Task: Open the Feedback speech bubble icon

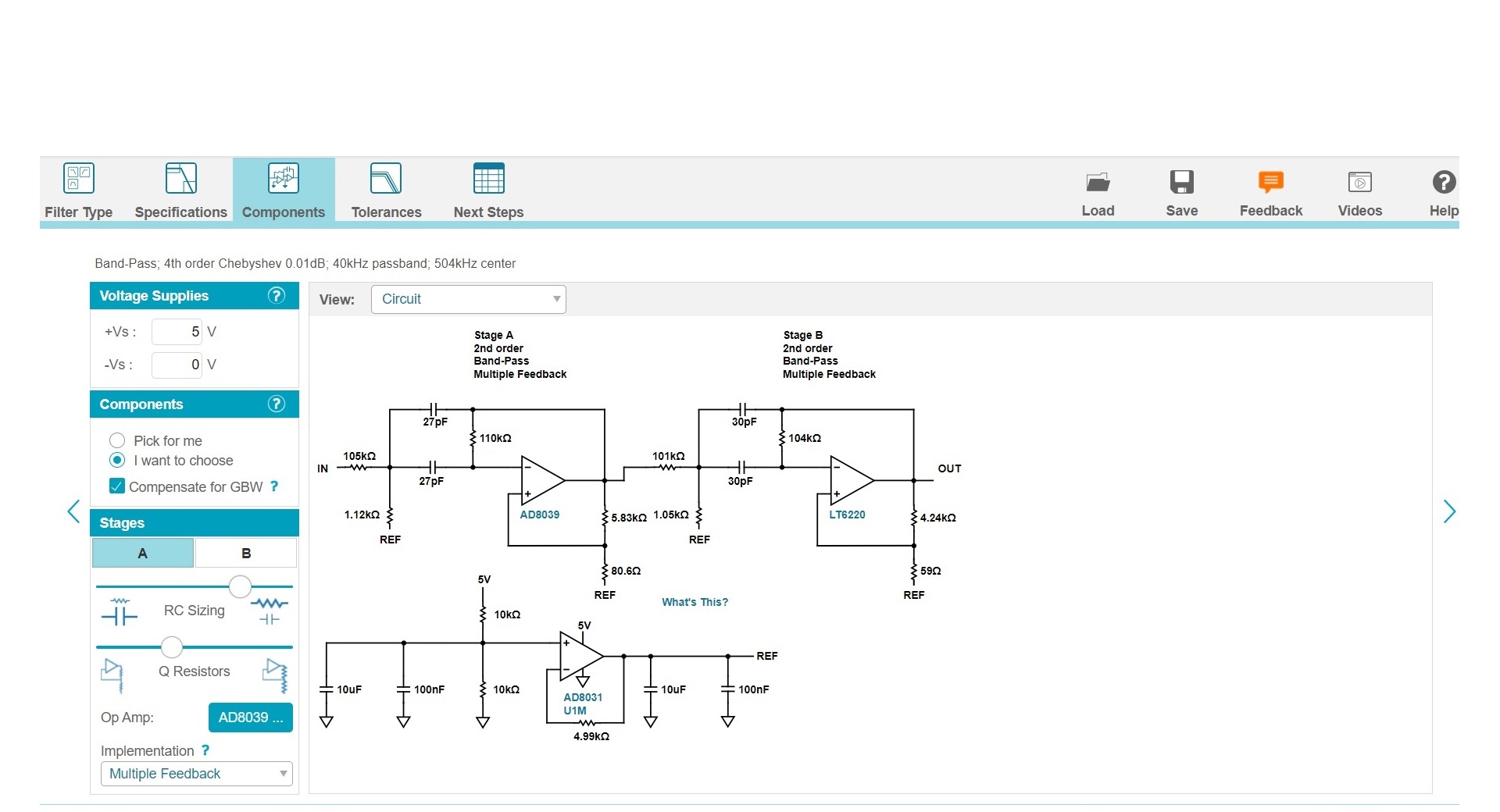Action: pyautogui.click(x=1270, y=183)
